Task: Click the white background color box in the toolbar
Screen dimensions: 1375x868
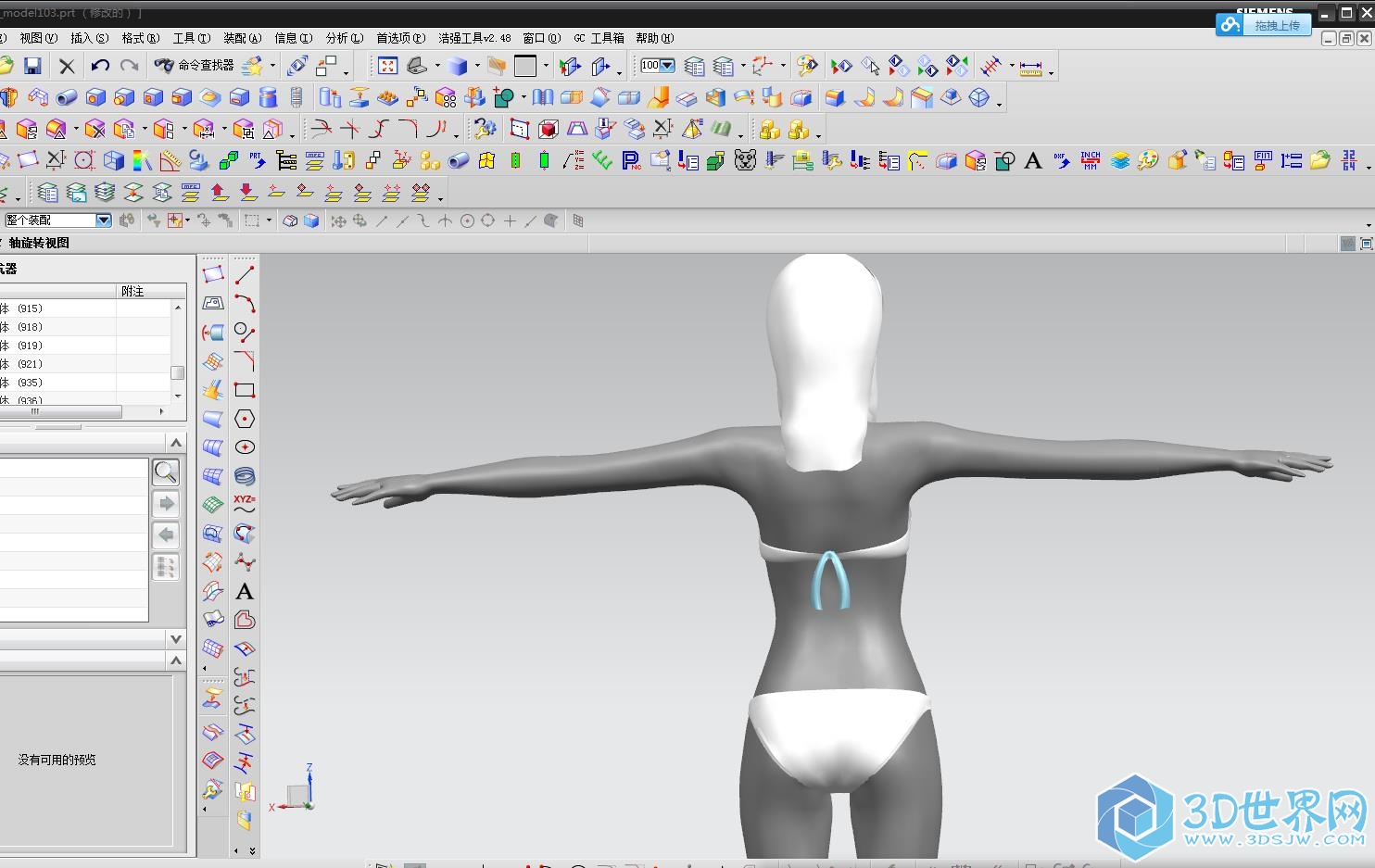Action: (525, 66)
